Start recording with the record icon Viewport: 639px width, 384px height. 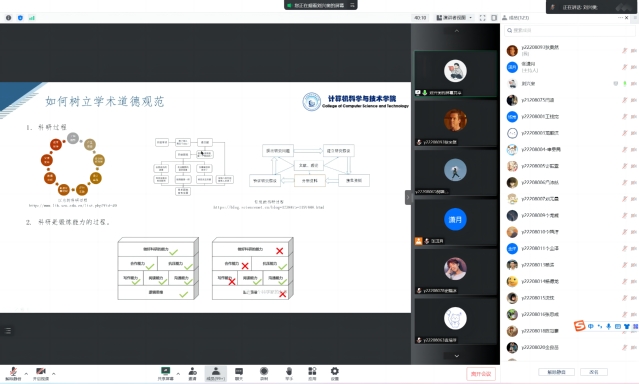(x=264, y=373)
